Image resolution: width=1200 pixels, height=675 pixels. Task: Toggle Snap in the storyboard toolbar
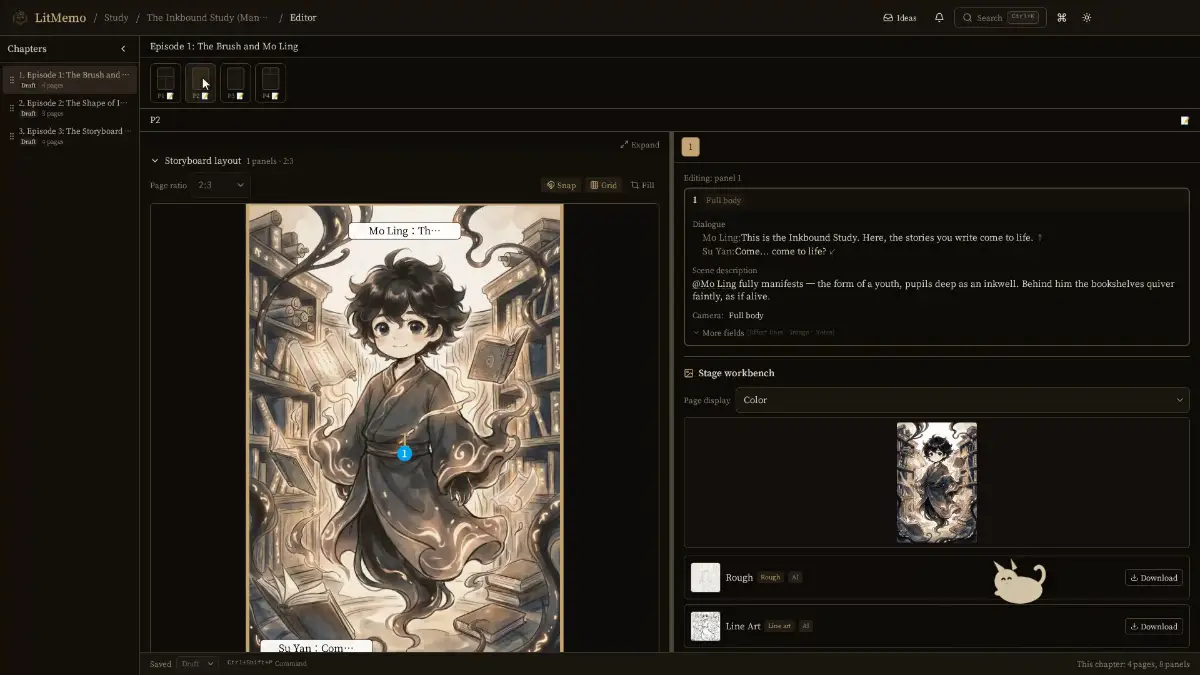pyautogui.click(x=562, y=185)
